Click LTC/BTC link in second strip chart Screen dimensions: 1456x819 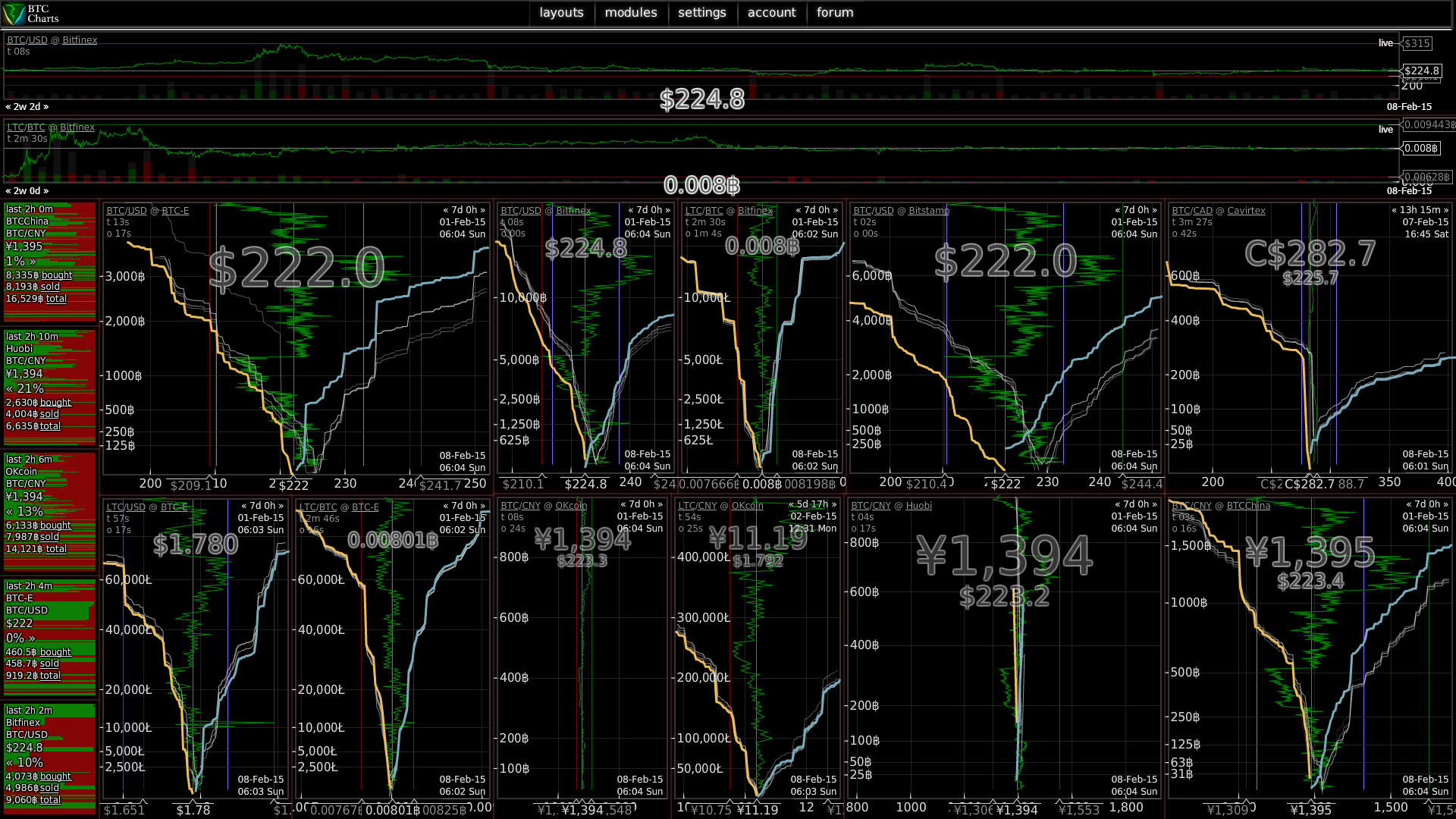[x=27, y=127]
